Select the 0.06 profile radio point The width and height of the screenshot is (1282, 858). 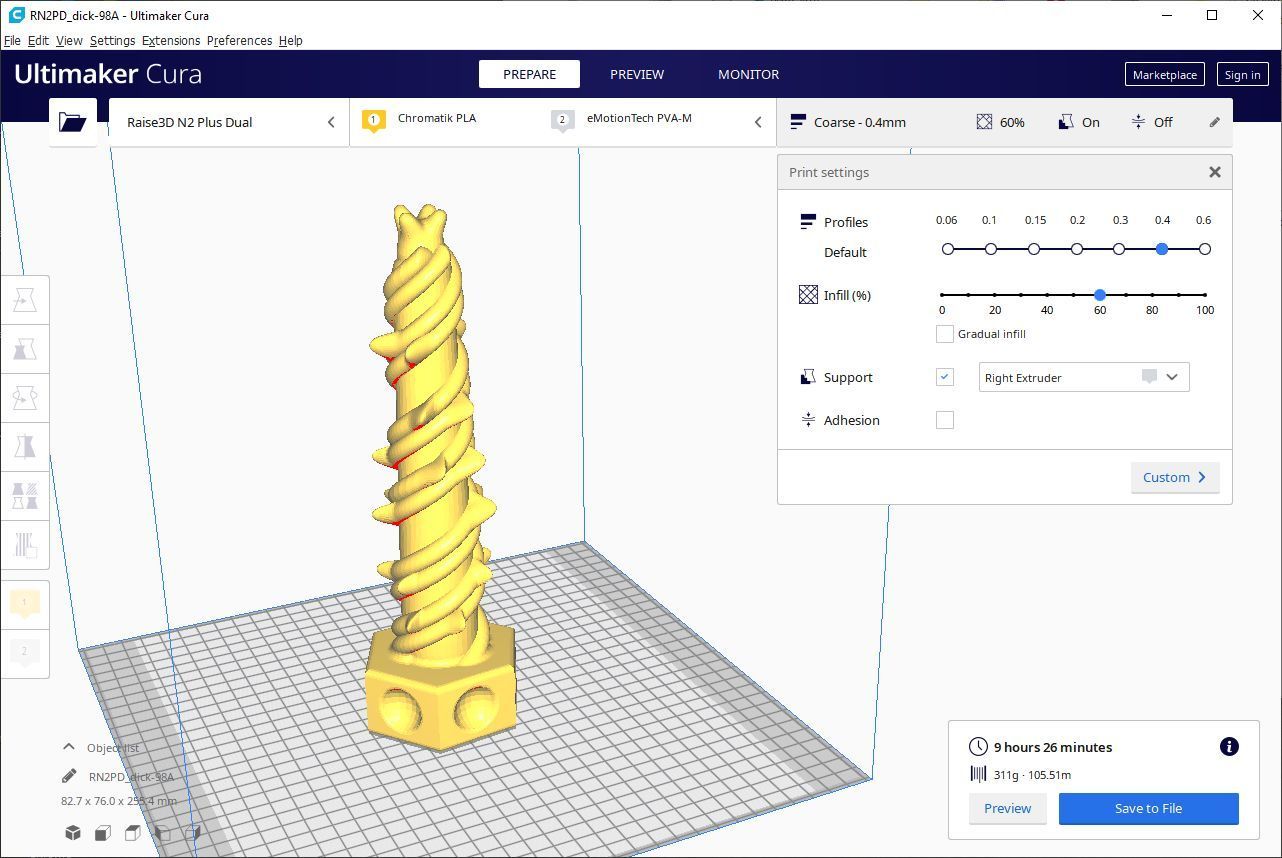[948, 249]
